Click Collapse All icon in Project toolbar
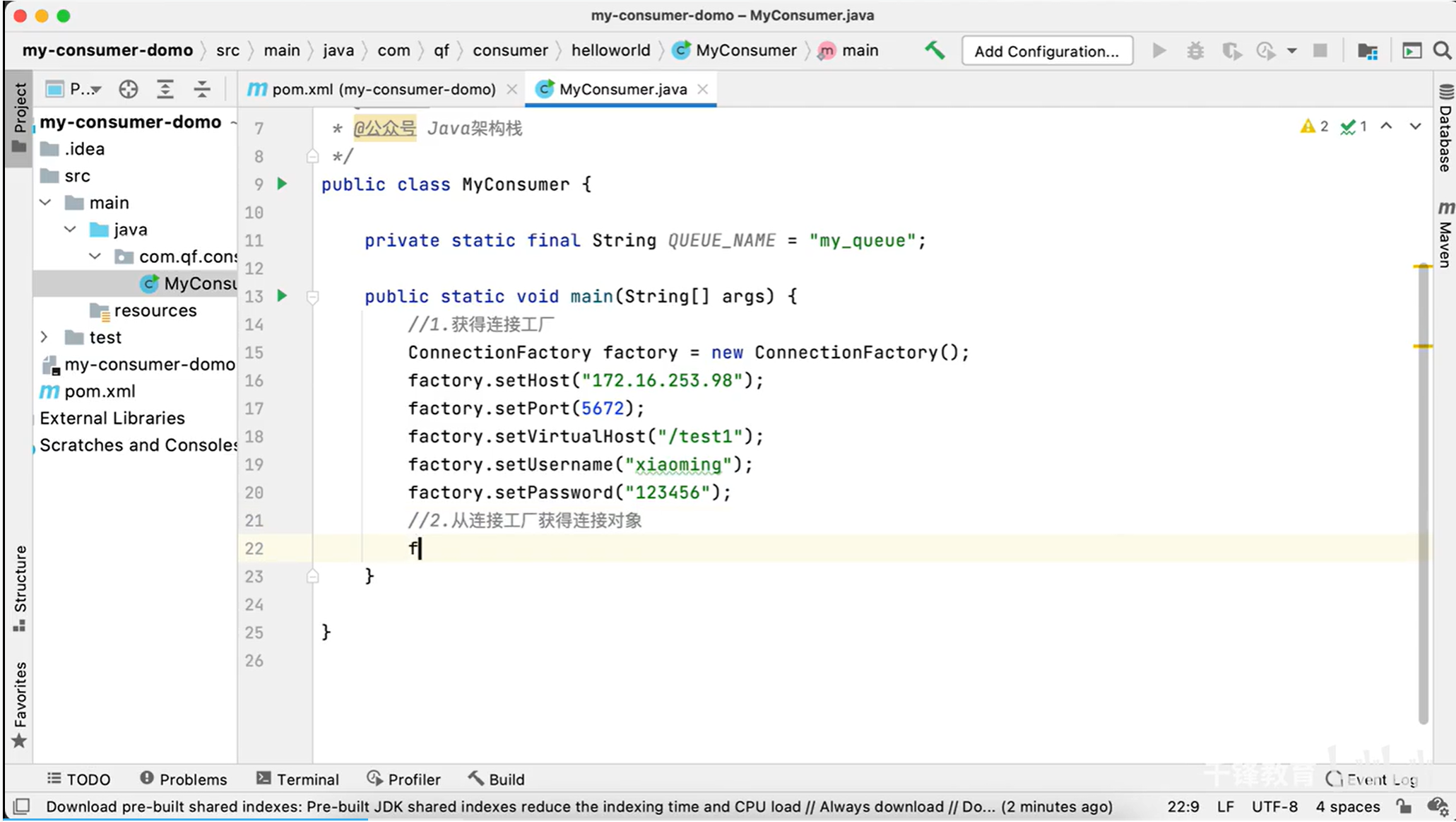 point(202,89)
